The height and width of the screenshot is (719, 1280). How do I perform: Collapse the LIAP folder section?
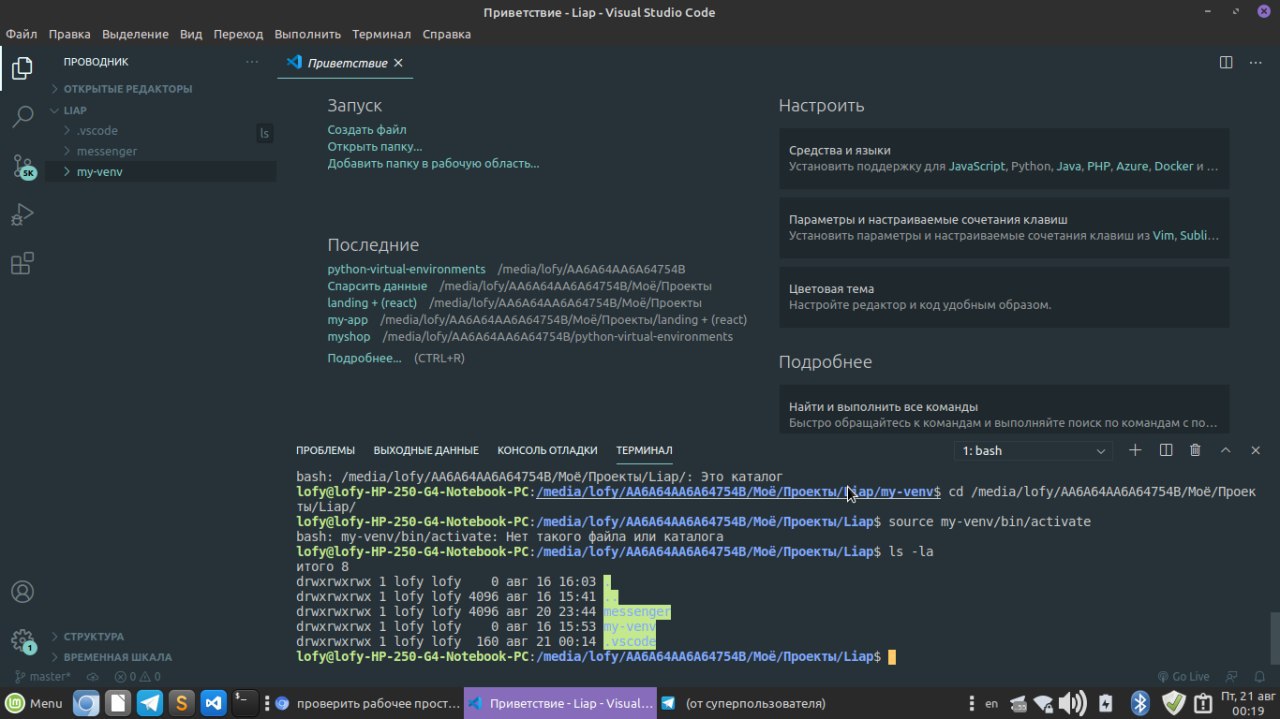(x=160, y=110)
